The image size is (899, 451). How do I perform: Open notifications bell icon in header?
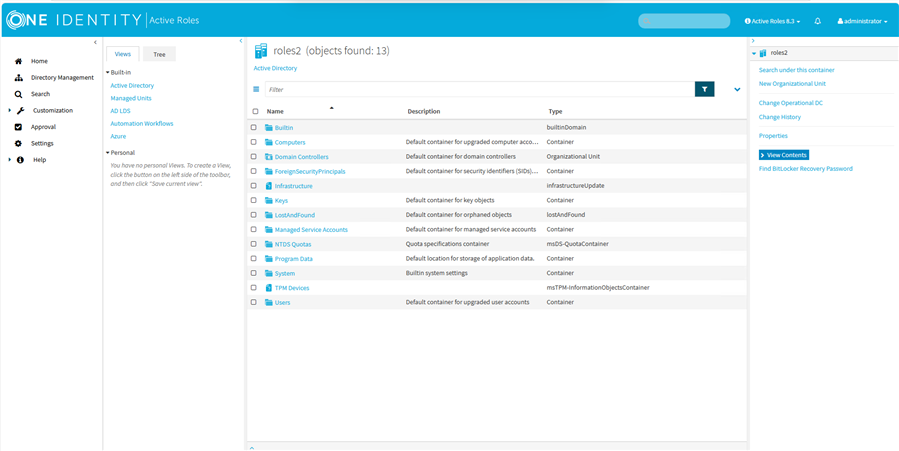(818, 21)
